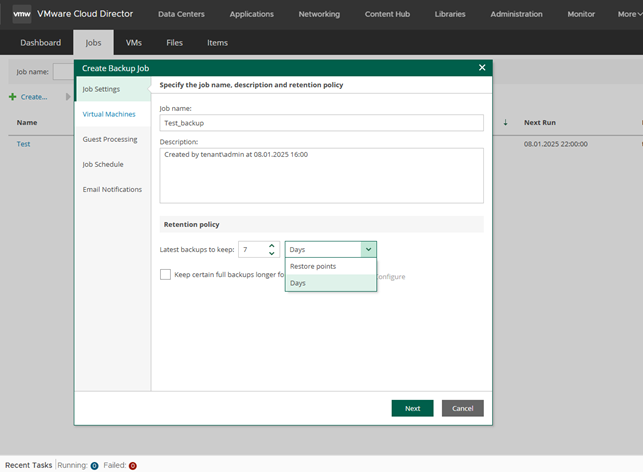Click the blue Running tasks counter icon
Screen dimensions: 643x472
(94, 465)
